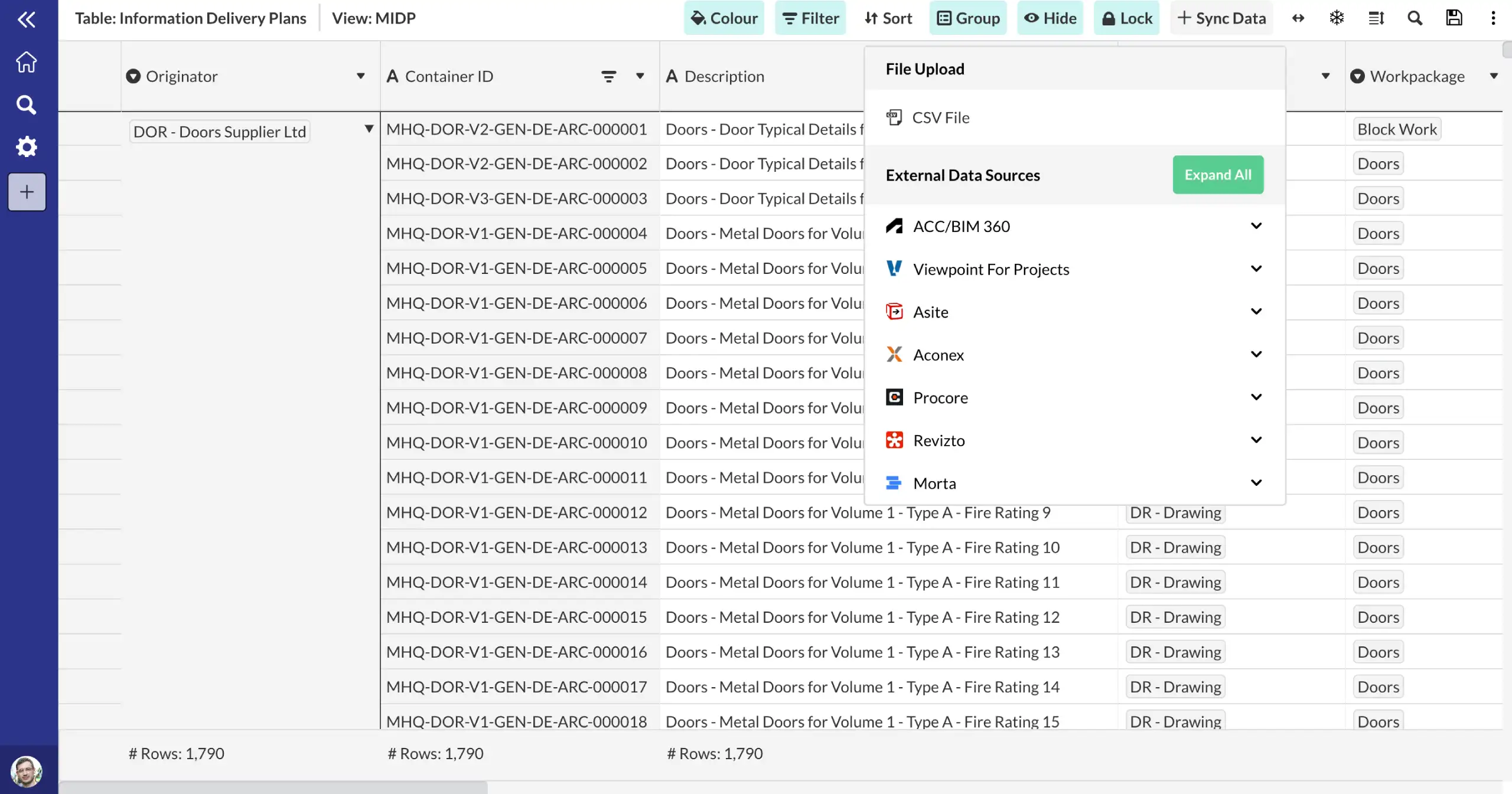The width and height of the screenshot is (1512, 794).
Task: Select the save view icon
Action: 1454,18
